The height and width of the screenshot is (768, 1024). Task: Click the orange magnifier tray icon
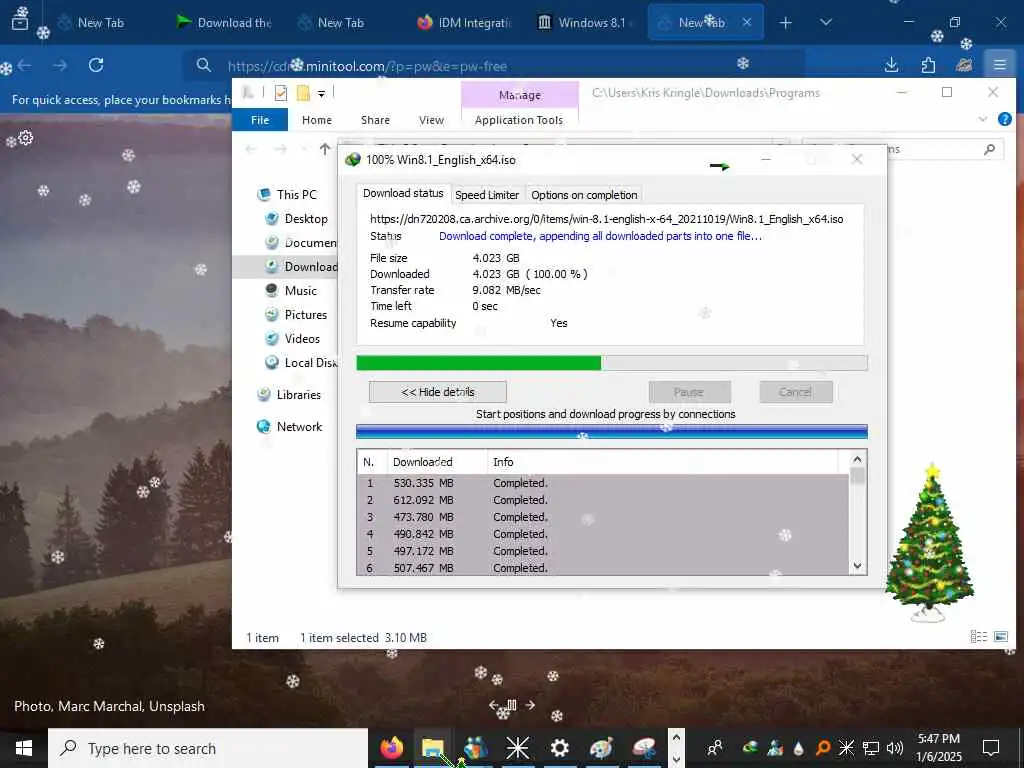tap(823, 748)
